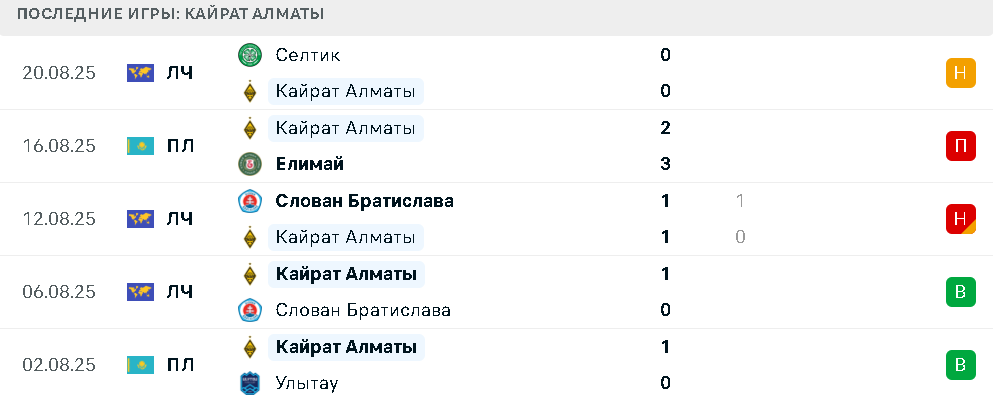
Task: Click orange draw badge for Celtic match
Action: pyautogui.click(x=961, y=73)
